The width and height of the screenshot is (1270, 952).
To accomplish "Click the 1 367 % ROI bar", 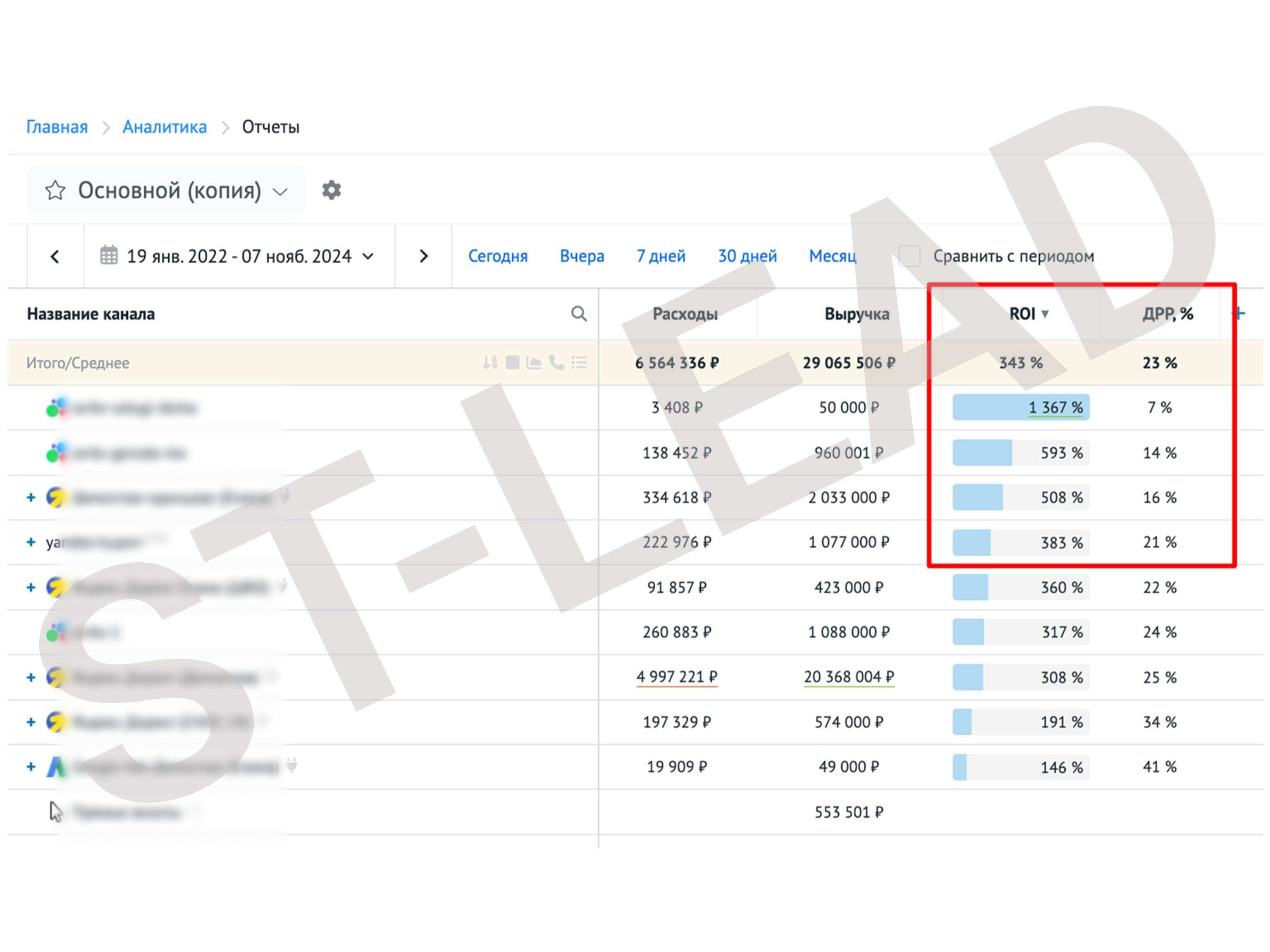I will pos(1021,407).
